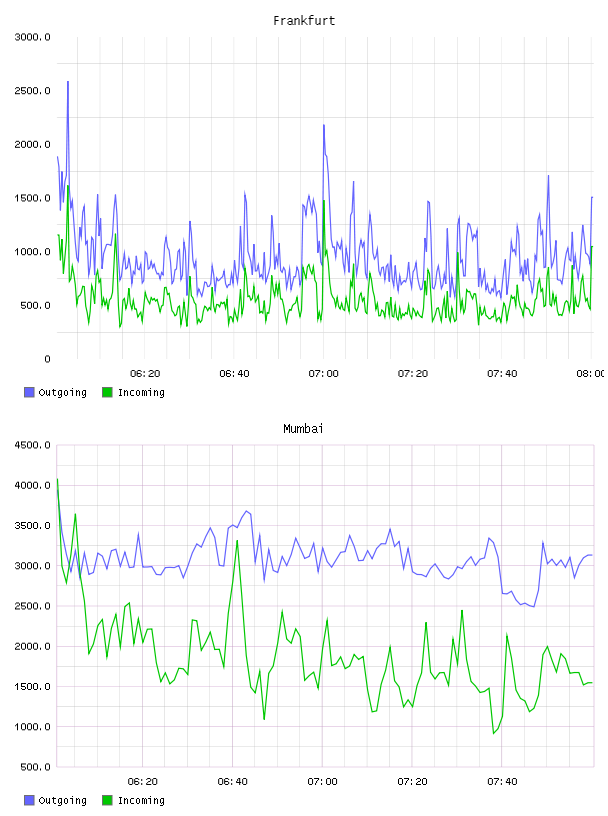The image size is (608, 816).
Task: Click the 07:00 time label in Mumbai chart
Action: coord(322,782)
